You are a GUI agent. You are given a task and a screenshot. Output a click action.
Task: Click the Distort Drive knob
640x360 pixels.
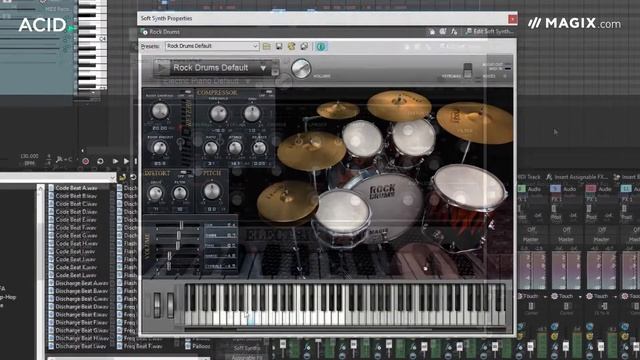(x=155, y=193)
